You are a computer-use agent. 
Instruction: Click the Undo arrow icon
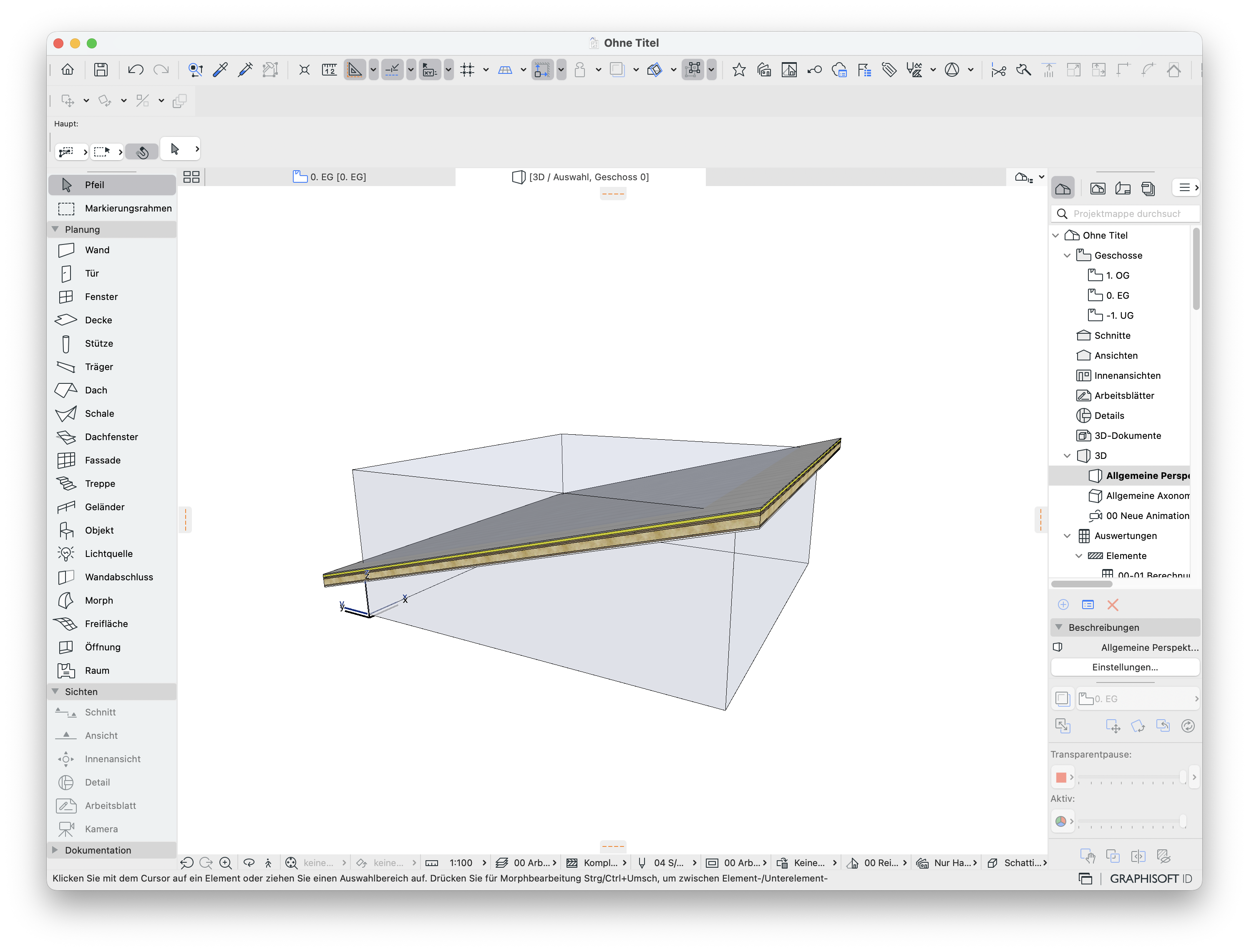click(136, 70)
